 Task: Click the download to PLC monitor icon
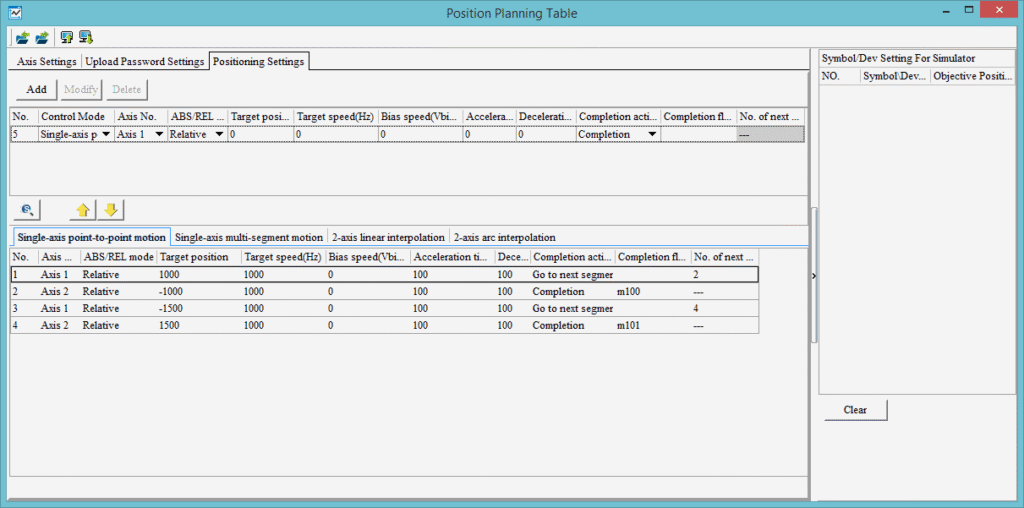click(86, 38)
